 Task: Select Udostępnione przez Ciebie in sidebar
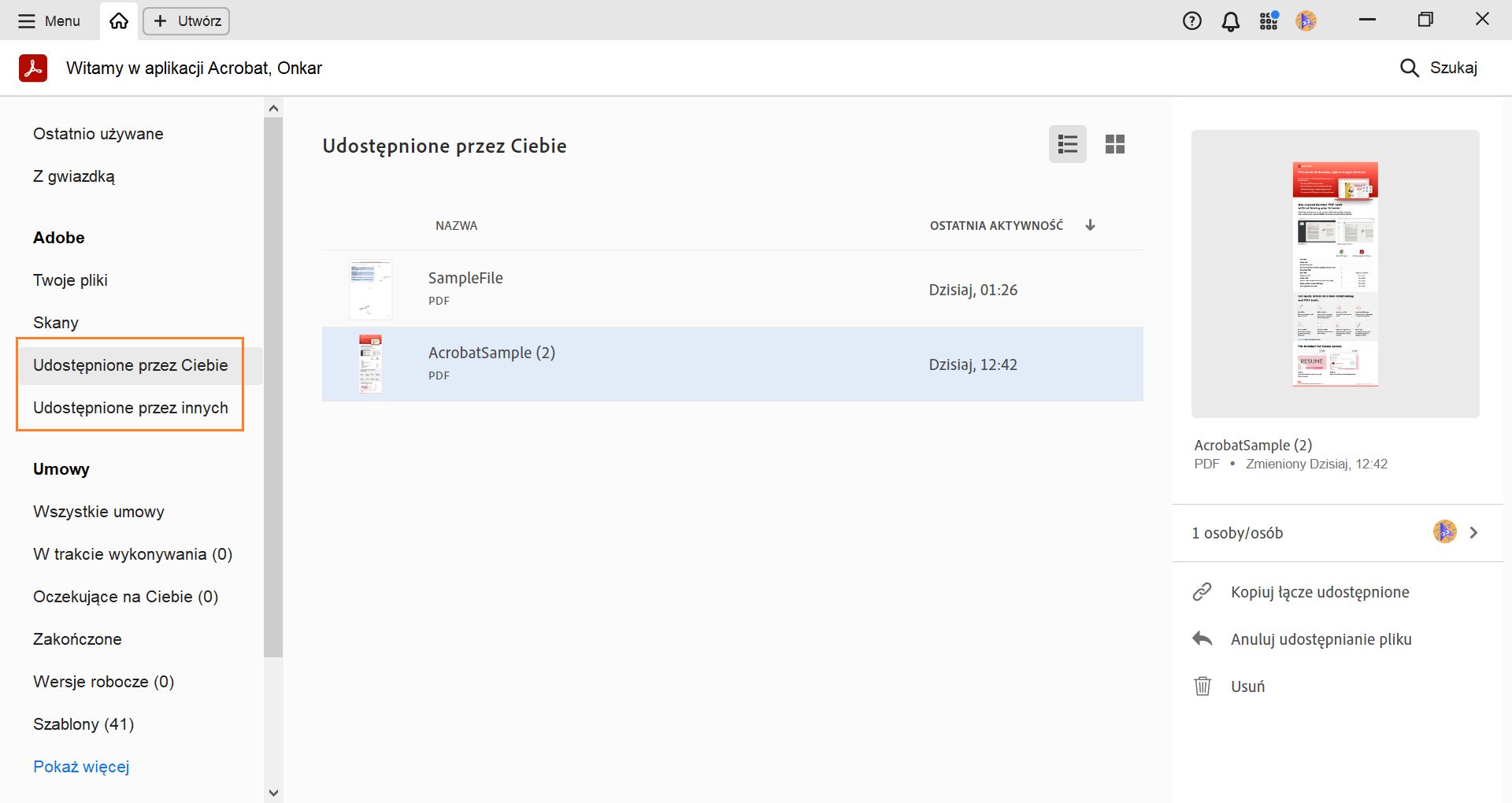point(131,365)
